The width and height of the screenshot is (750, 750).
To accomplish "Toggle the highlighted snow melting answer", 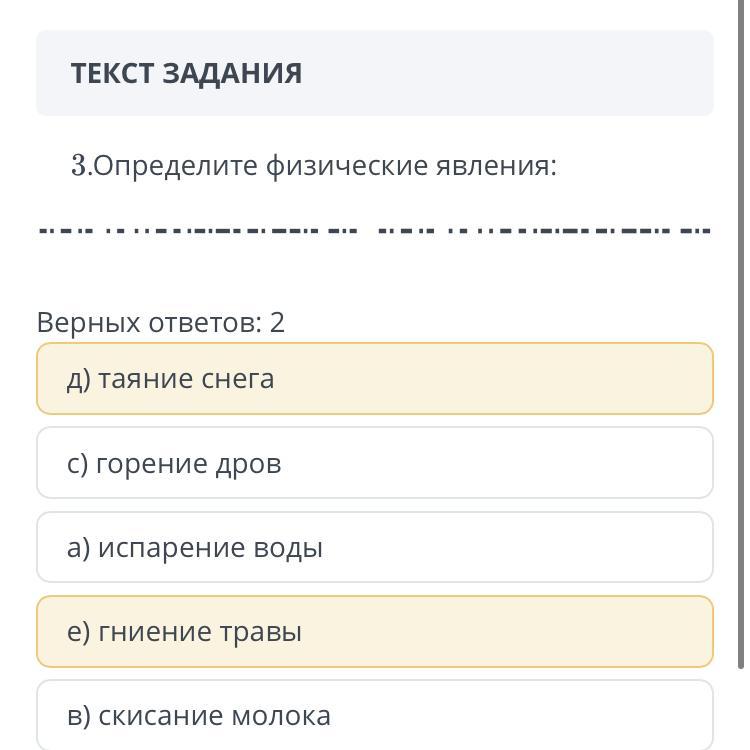I will point(374,379).
